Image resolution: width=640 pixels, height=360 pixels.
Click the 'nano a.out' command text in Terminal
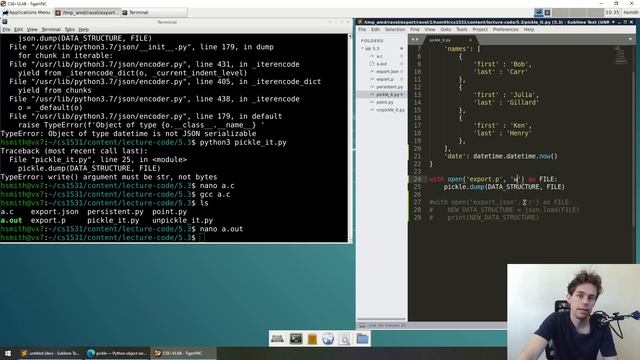coord(221,229)
